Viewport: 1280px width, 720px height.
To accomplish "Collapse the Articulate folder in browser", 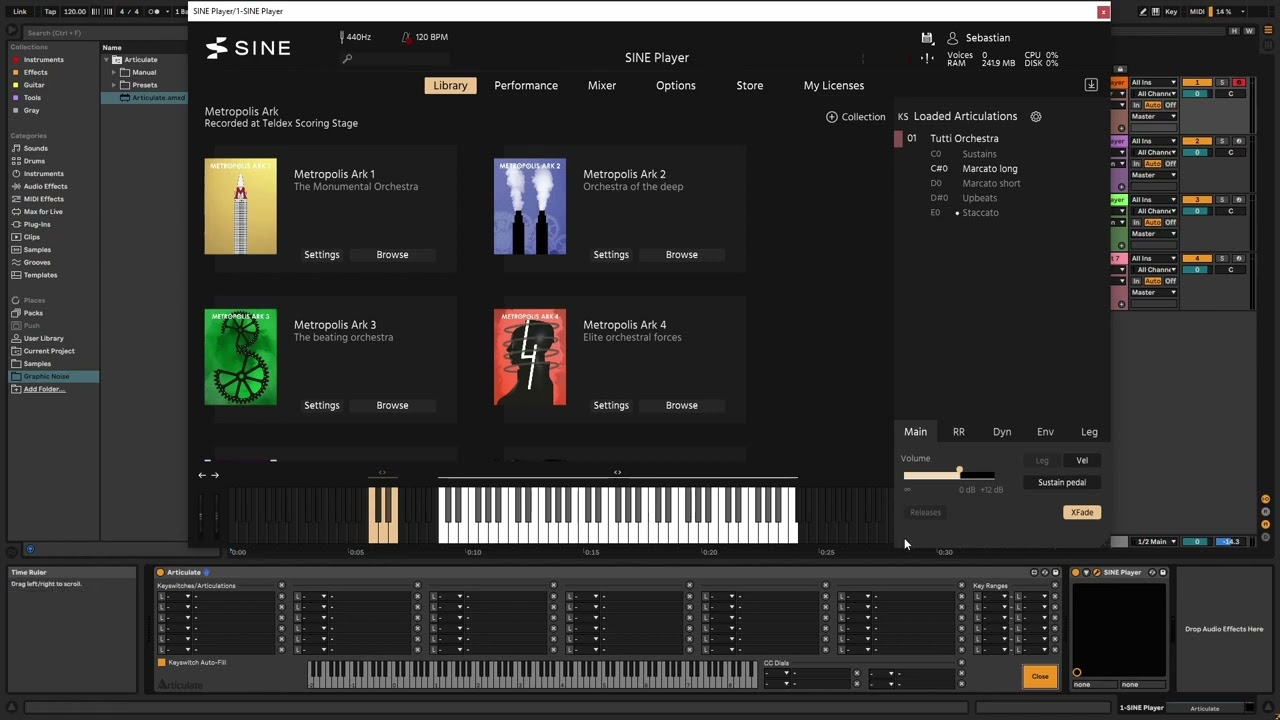I will [106, 60].
